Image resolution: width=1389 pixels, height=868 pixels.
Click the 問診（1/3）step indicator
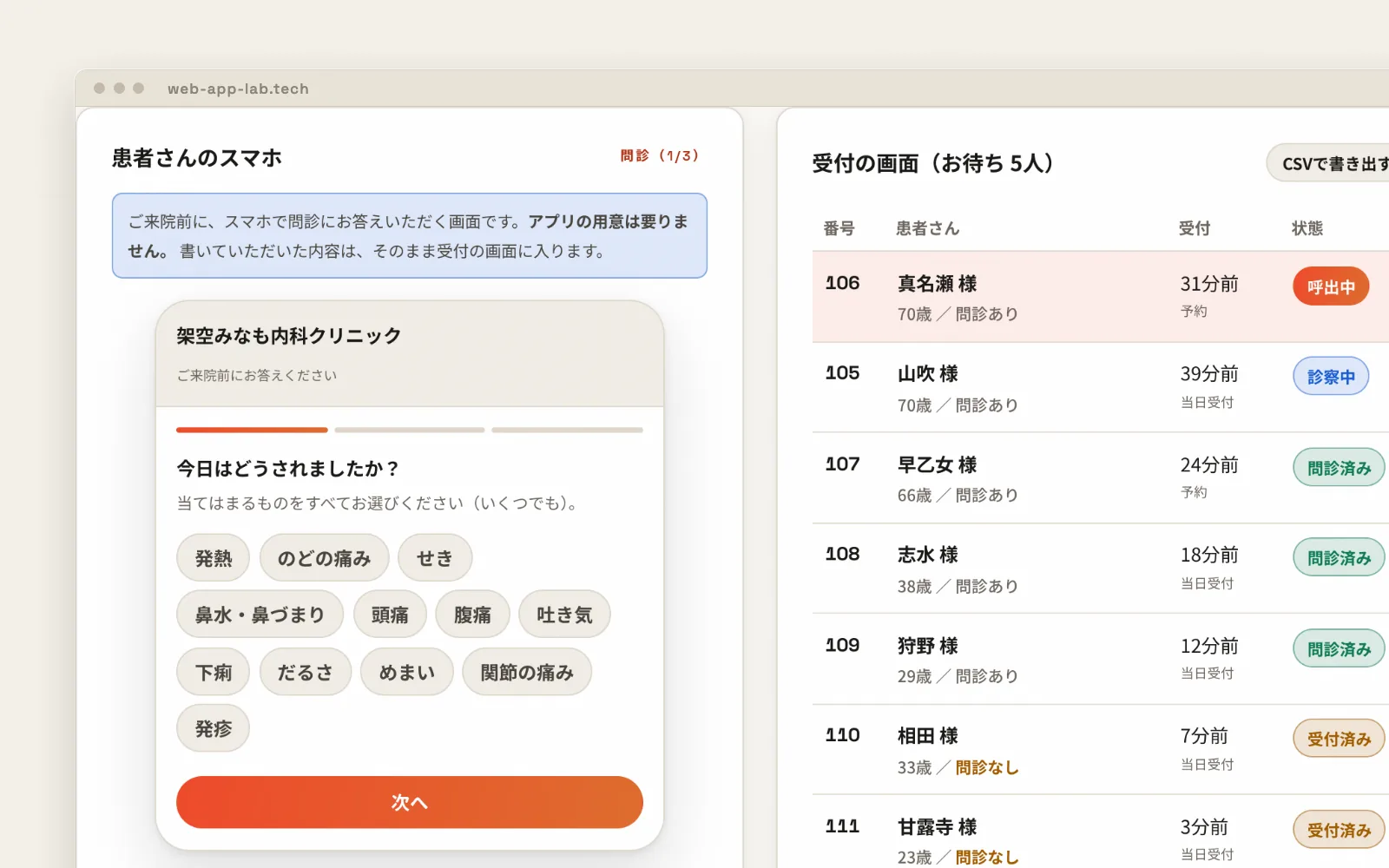(x=660, y=155)
